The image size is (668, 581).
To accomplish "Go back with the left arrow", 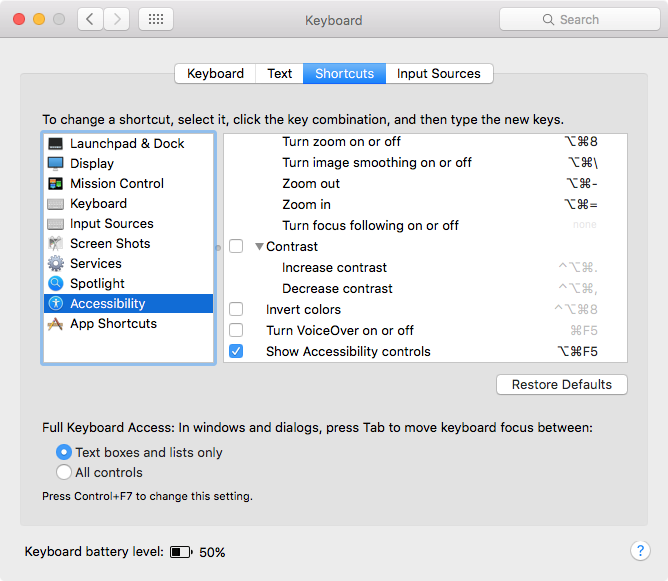I will point(90,19).
